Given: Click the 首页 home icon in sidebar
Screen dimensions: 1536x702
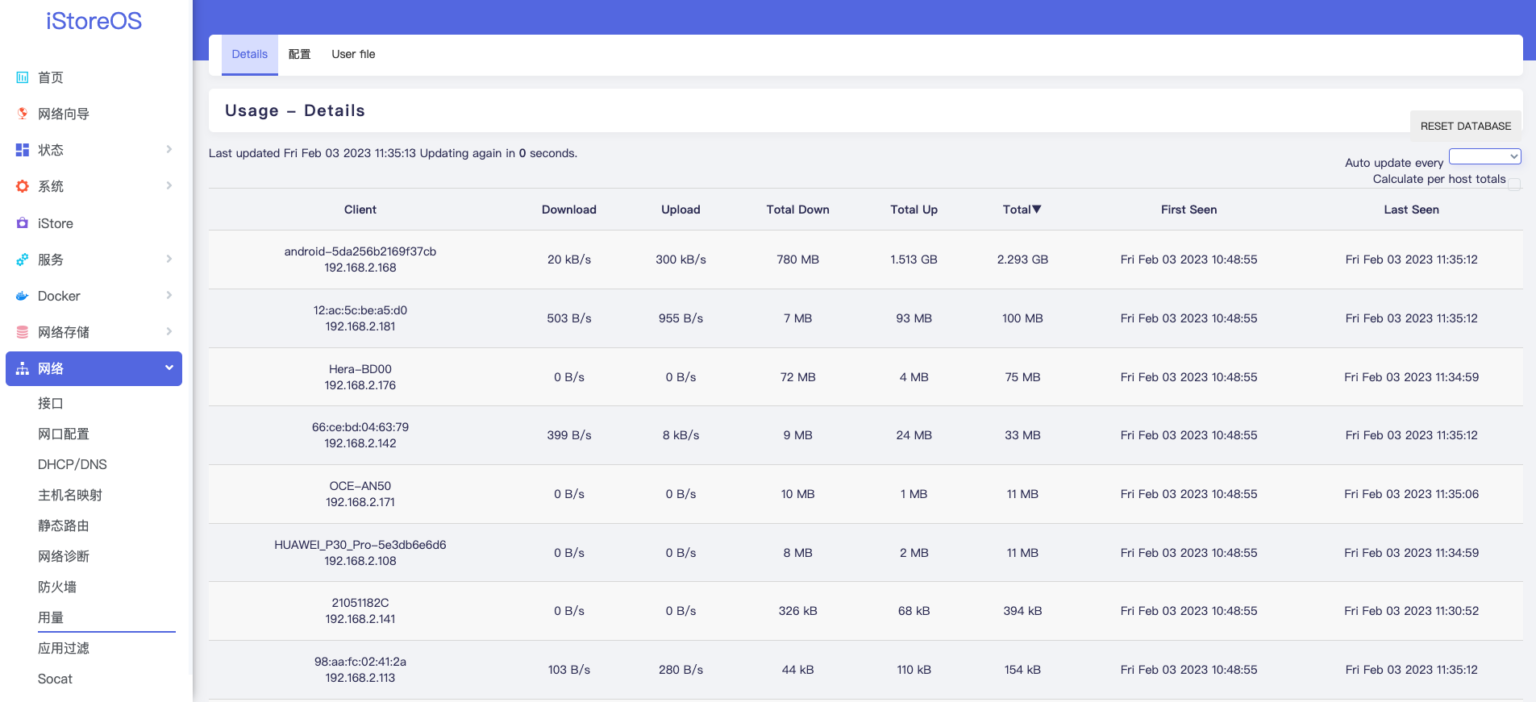Looking at the screenshot, I should [22, 78].
